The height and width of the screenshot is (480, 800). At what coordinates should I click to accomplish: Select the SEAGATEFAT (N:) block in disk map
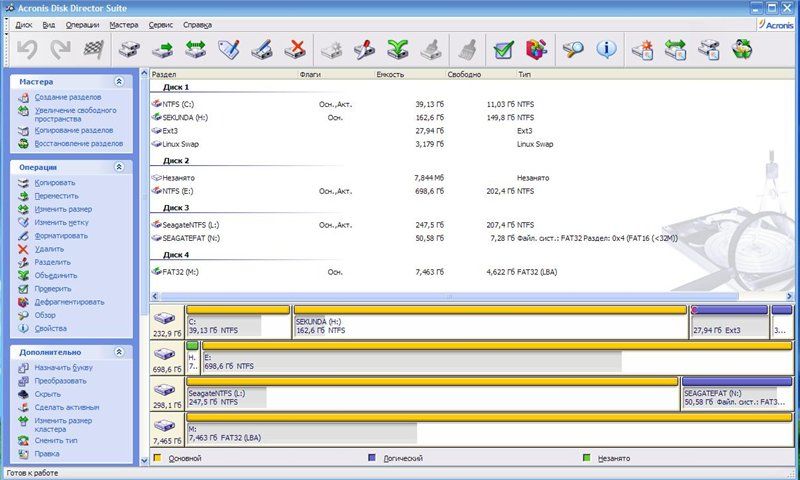(x=737, y=393)
